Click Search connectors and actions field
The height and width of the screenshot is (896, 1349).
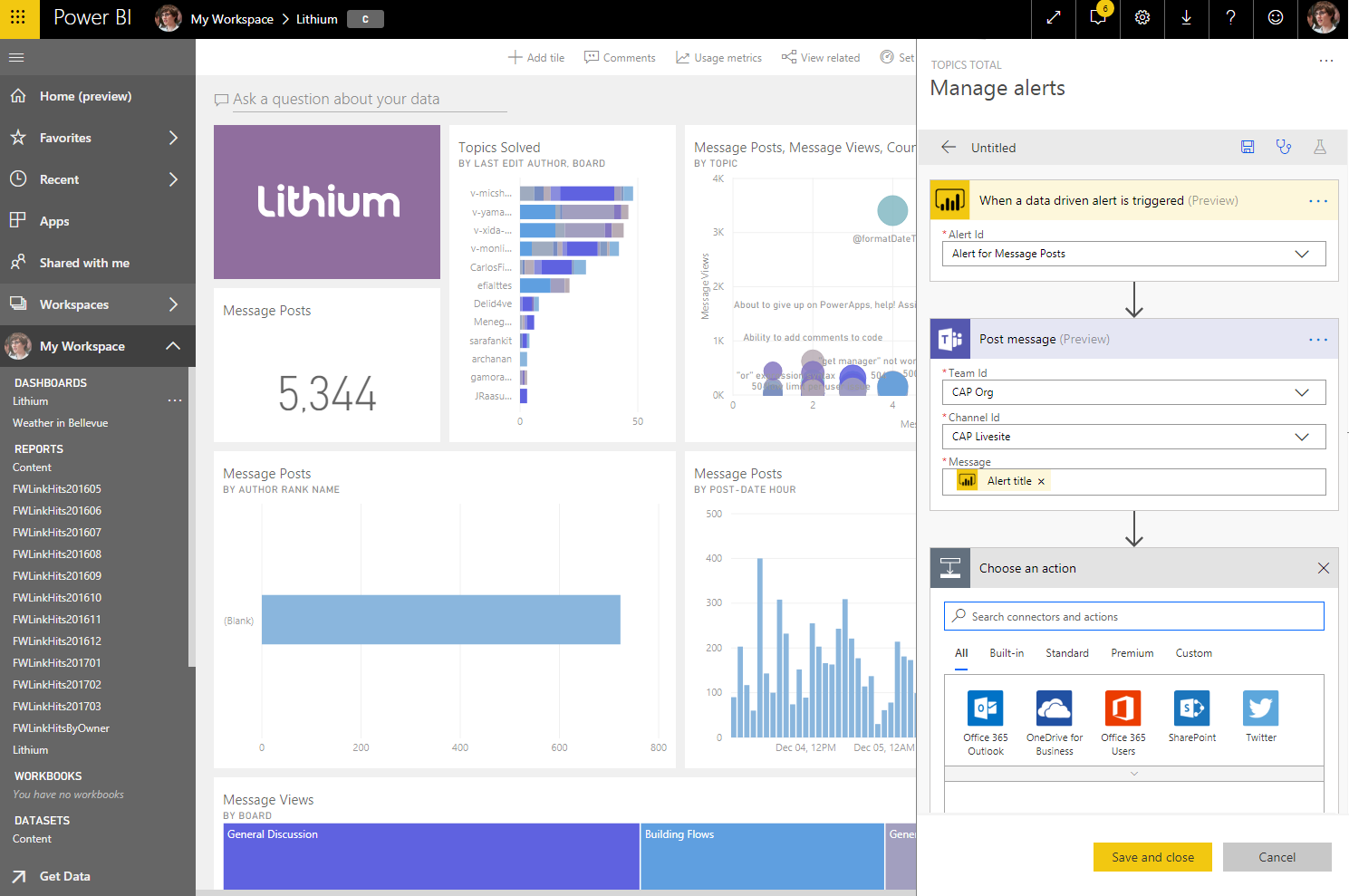(x=1134, y=616)
